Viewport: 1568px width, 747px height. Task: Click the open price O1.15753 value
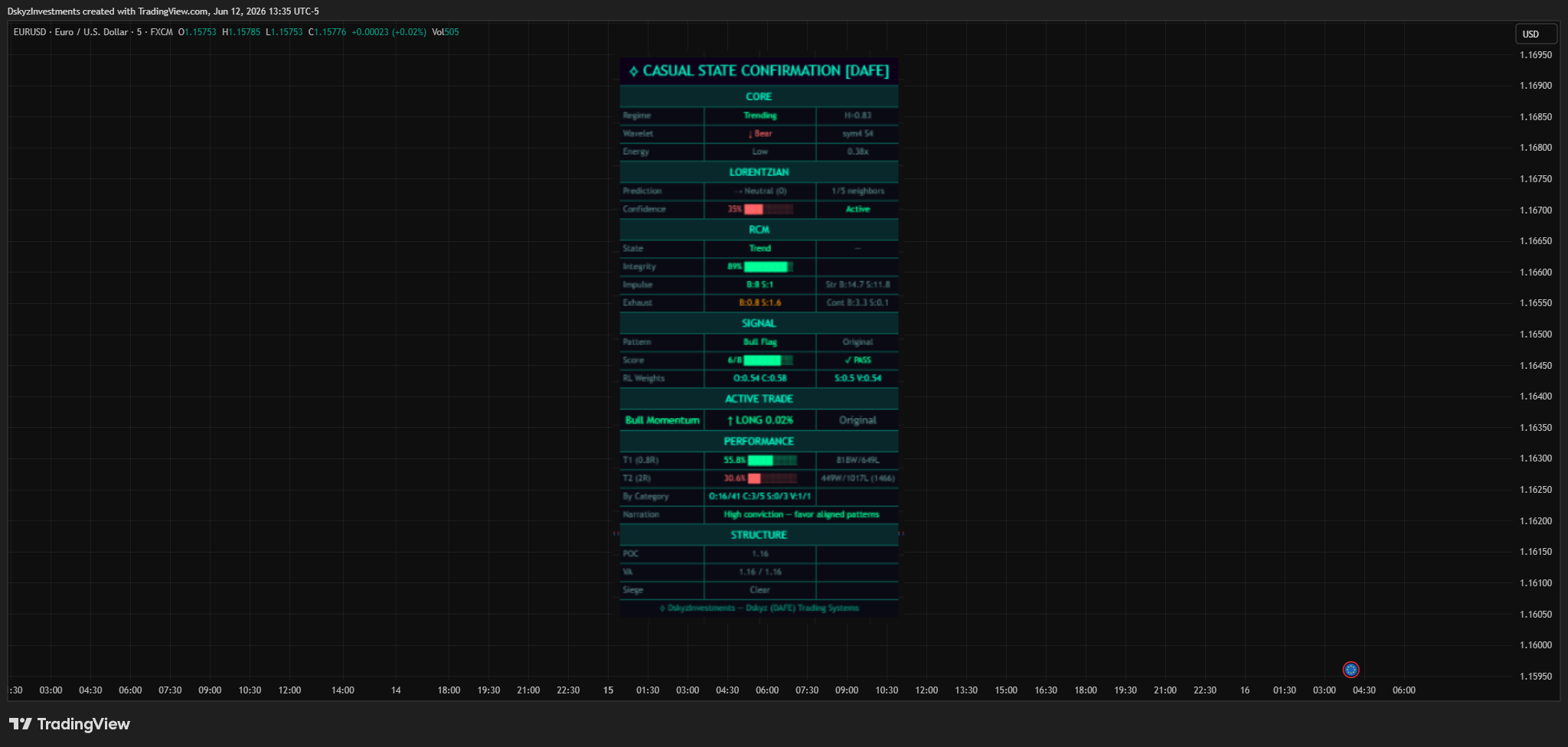(x=198, y=32)
